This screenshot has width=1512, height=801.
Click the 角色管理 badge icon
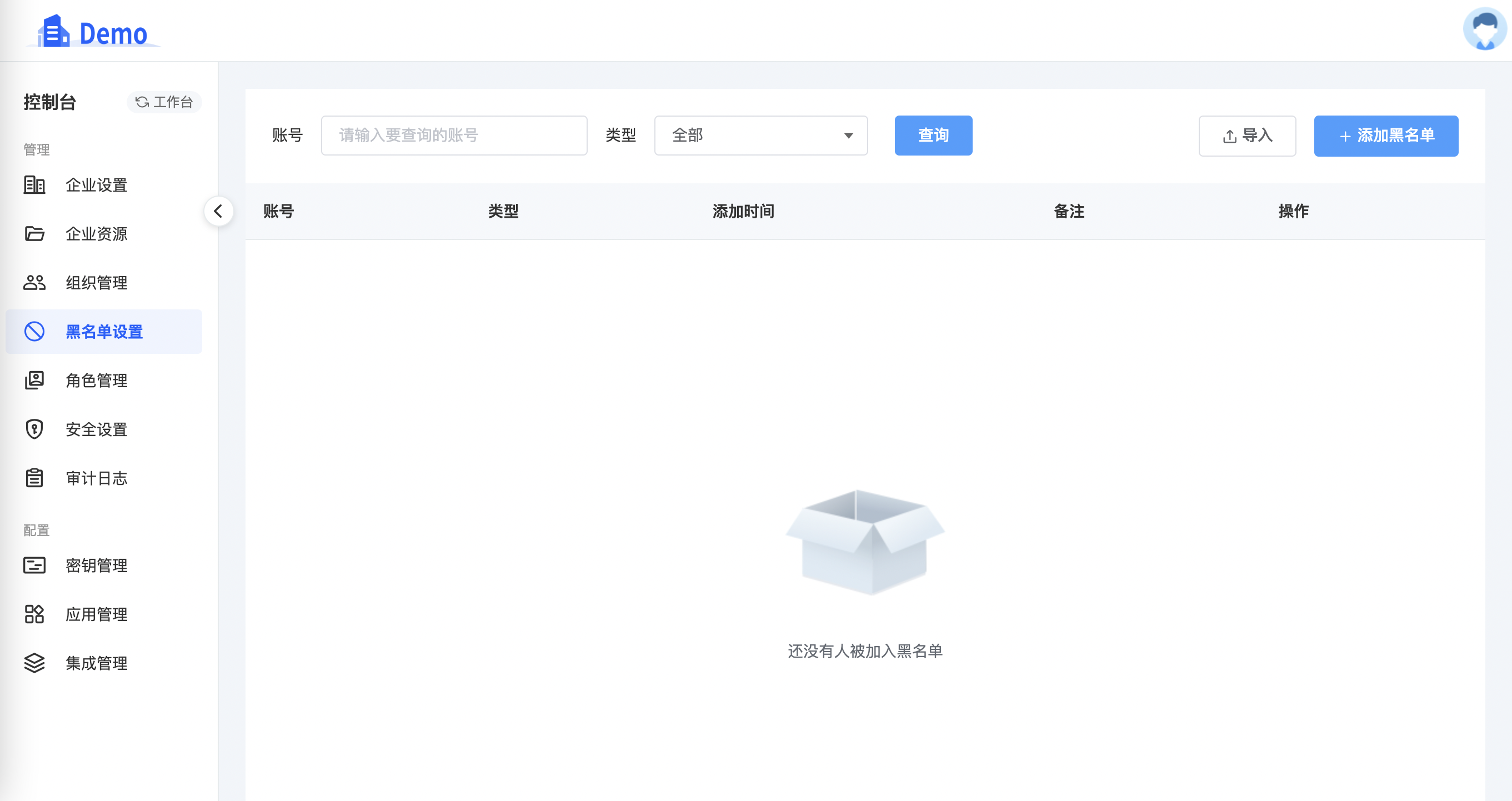34,381
